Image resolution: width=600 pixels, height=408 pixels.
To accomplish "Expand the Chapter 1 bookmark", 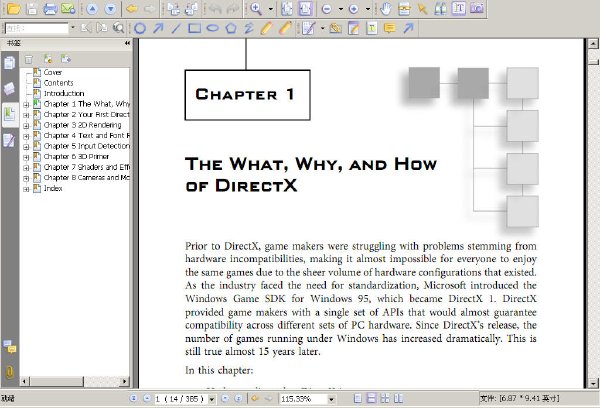I will tap(26, 104).
